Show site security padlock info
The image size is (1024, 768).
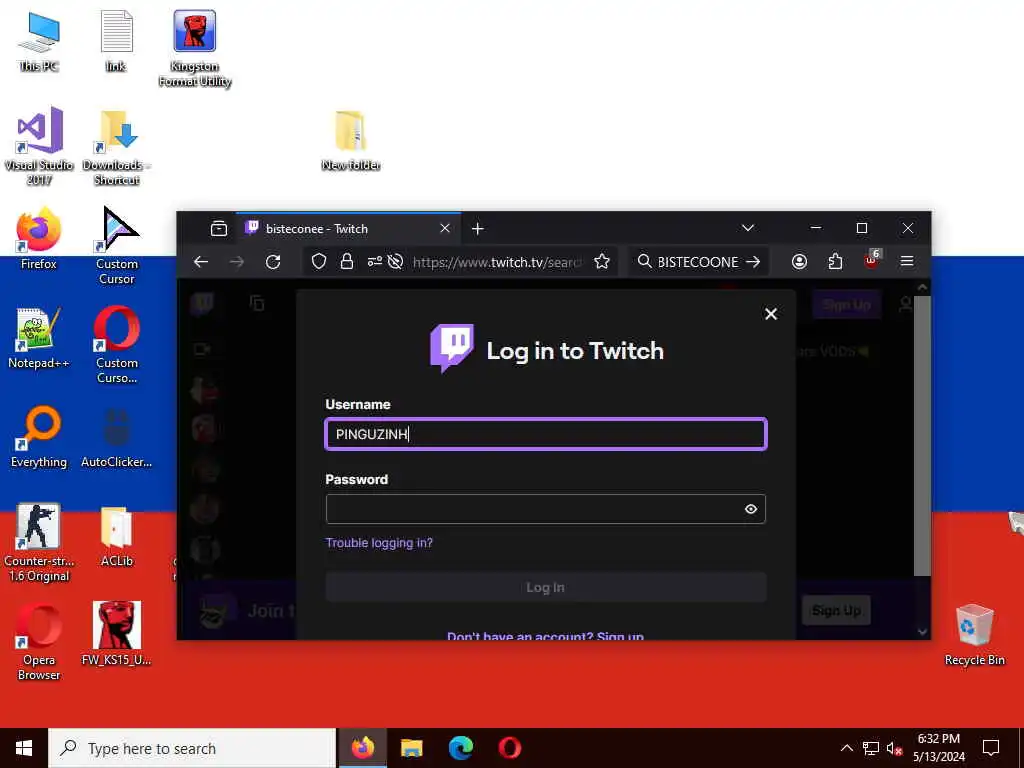(x=347, y=262)
